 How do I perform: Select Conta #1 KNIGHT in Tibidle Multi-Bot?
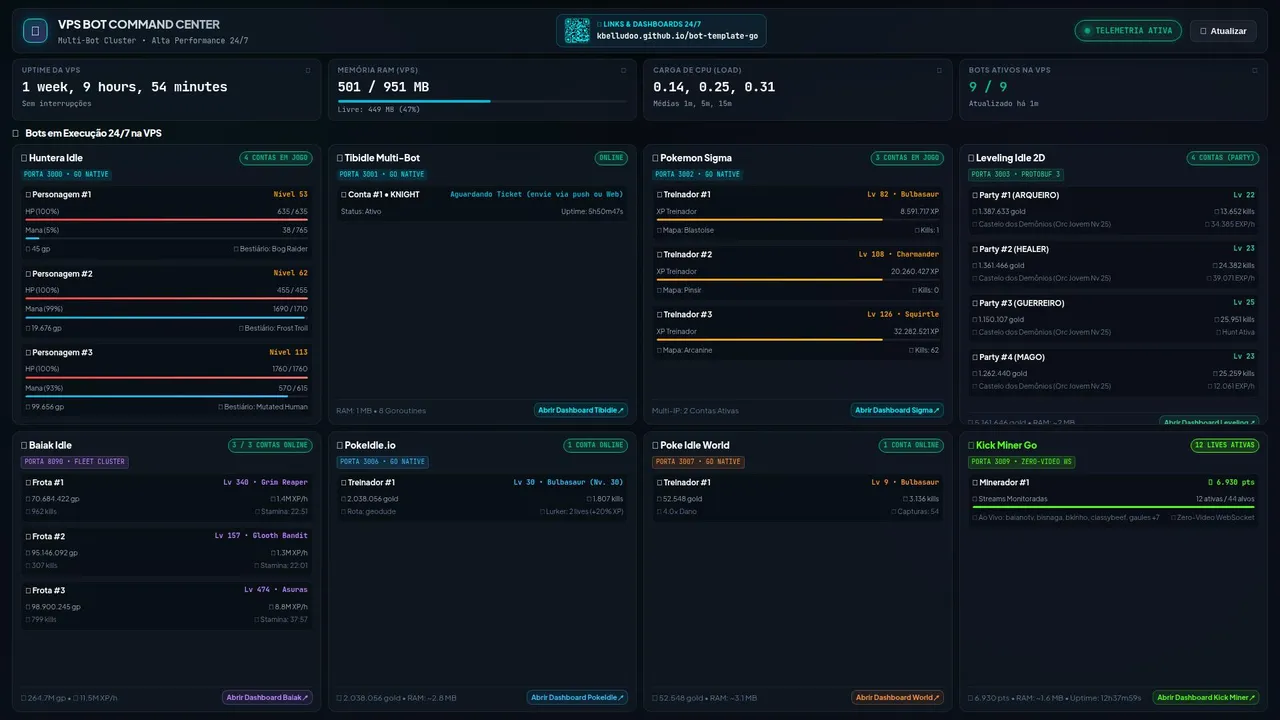[483, 203]
